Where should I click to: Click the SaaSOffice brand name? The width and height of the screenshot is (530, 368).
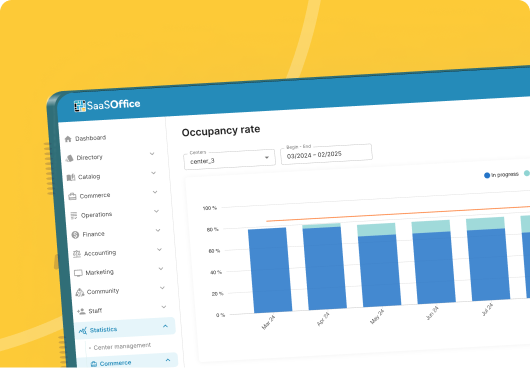(114, 104)
